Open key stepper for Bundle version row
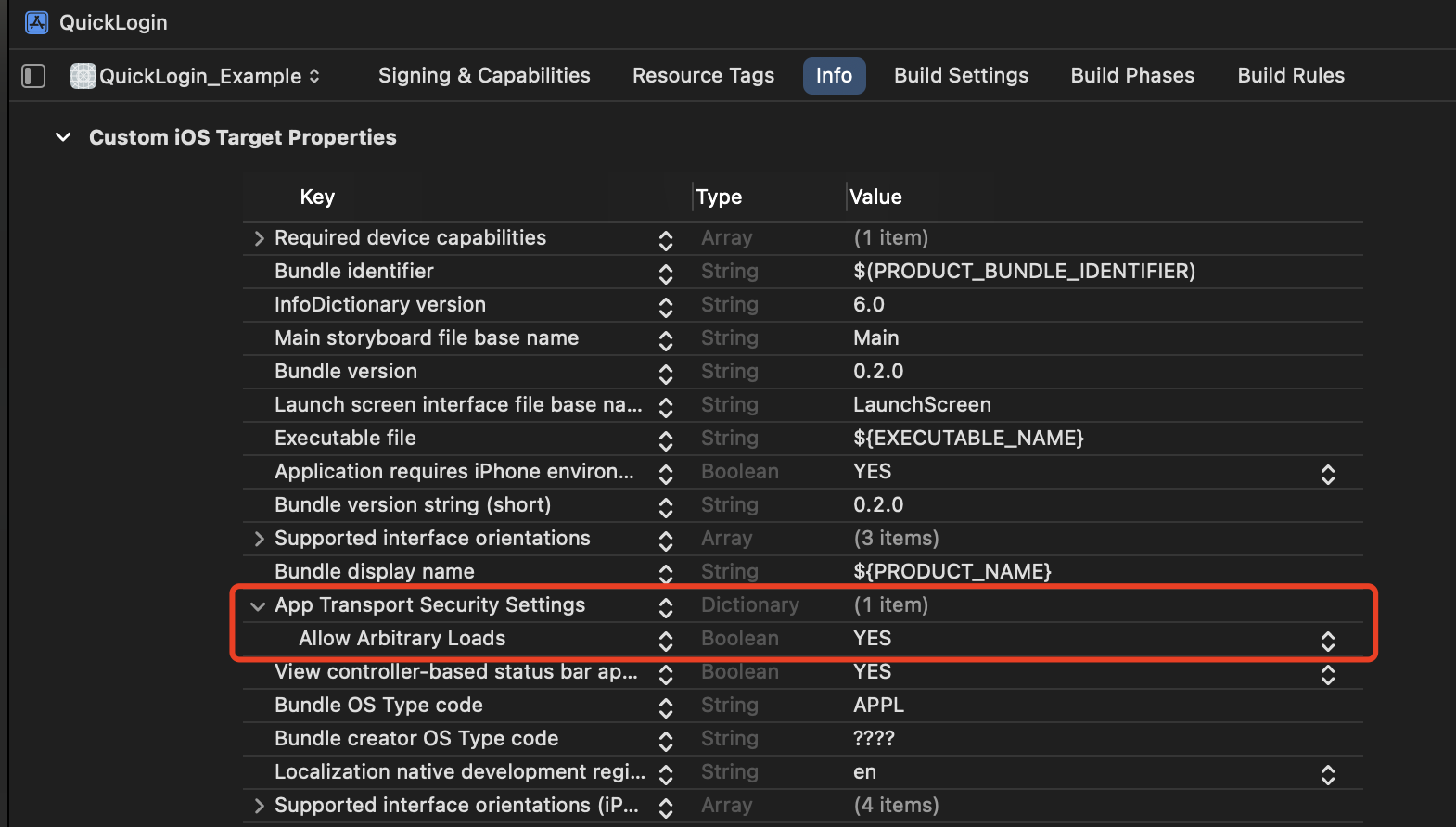The width and height of the screenshot is (1456, 827). click(x=666, y=374)
